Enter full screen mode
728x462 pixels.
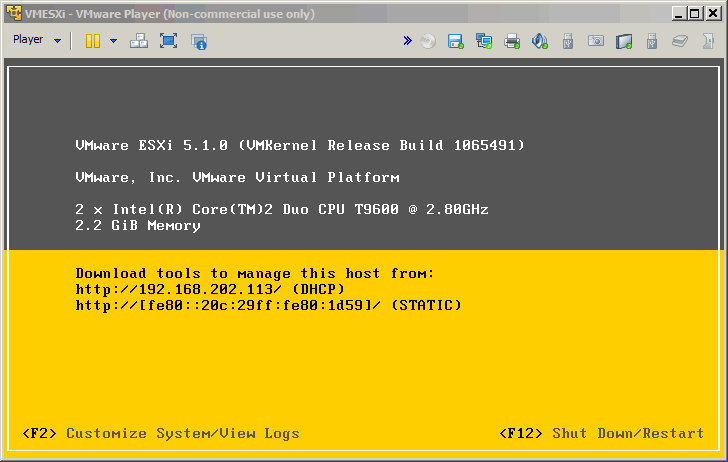point(169,41)
